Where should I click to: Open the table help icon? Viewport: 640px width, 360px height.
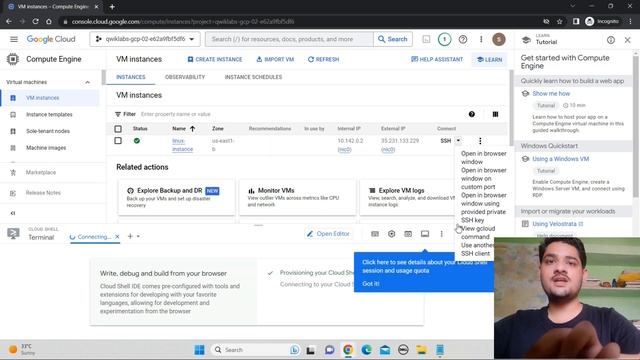[472, 114]
